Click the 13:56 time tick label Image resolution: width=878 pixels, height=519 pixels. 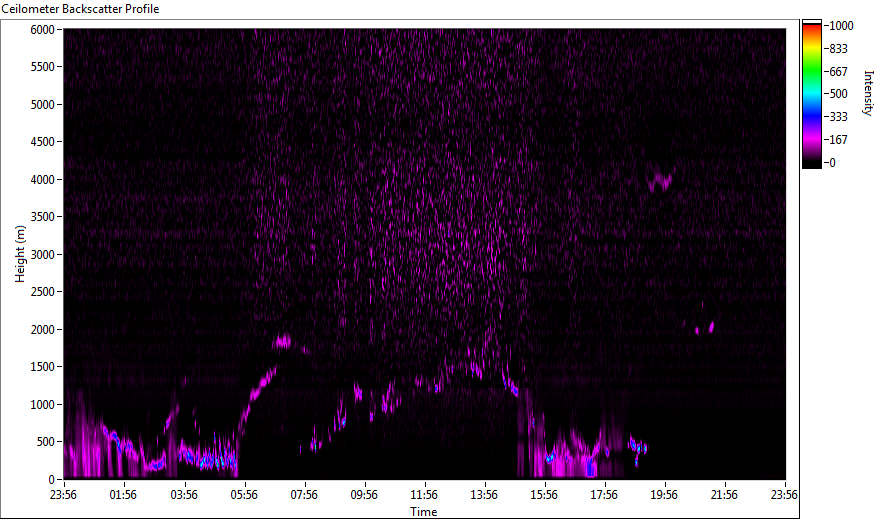coord(484,495)
